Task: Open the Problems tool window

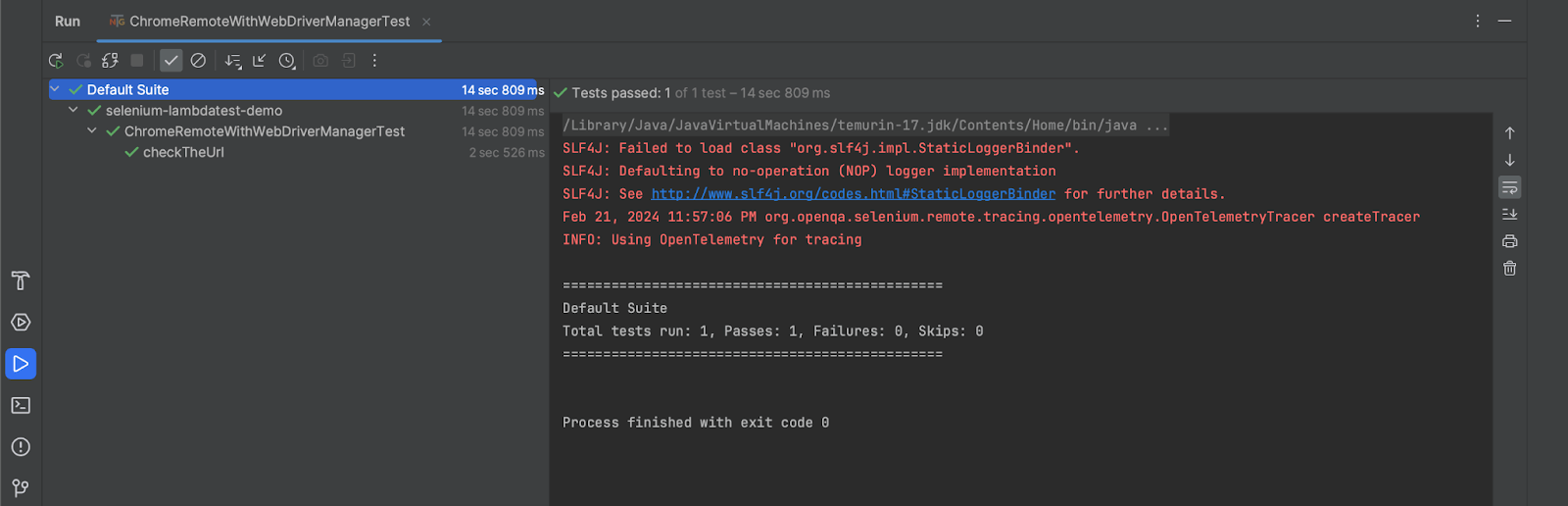Action: [x=21, y=447]
